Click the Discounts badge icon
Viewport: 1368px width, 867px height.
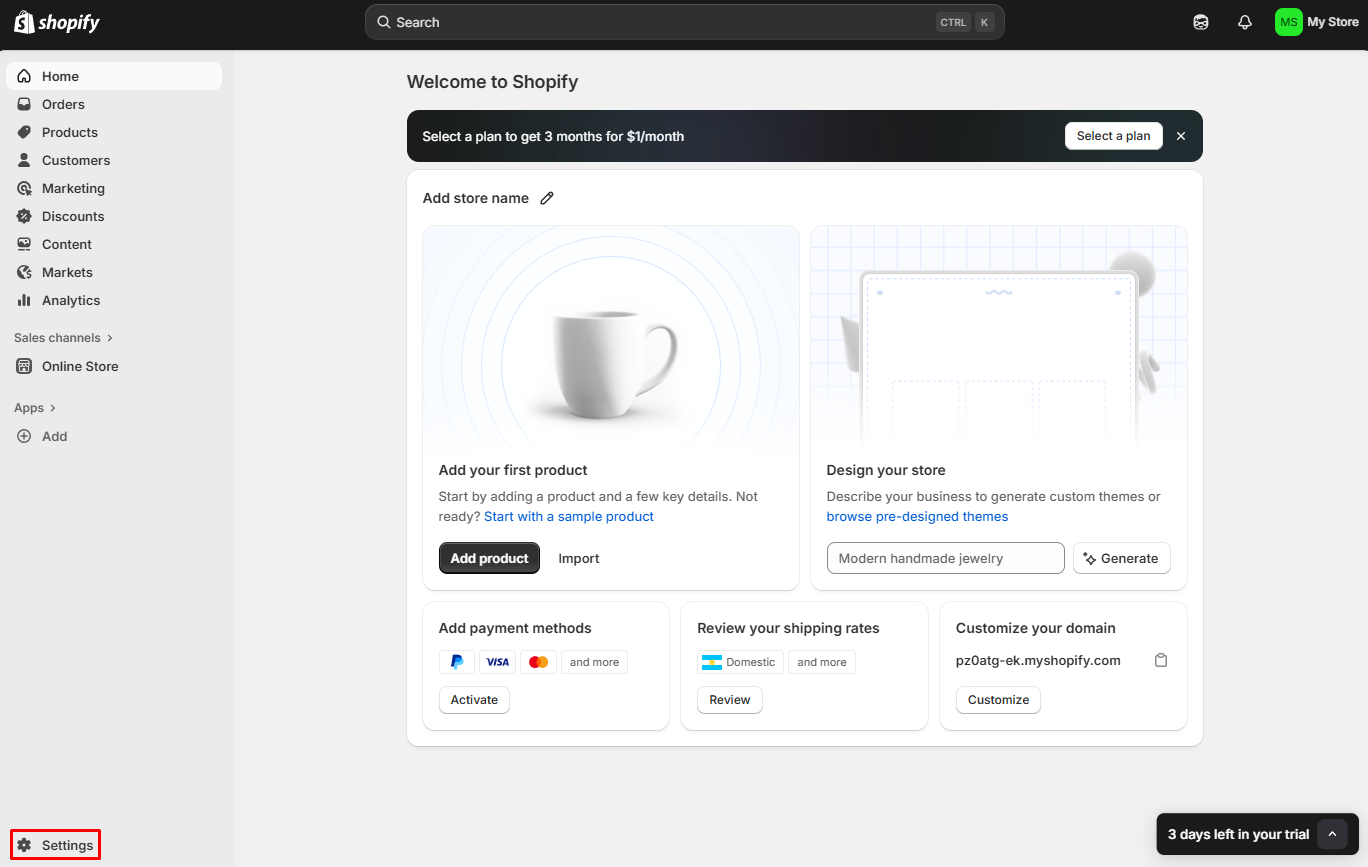point(24,216)
